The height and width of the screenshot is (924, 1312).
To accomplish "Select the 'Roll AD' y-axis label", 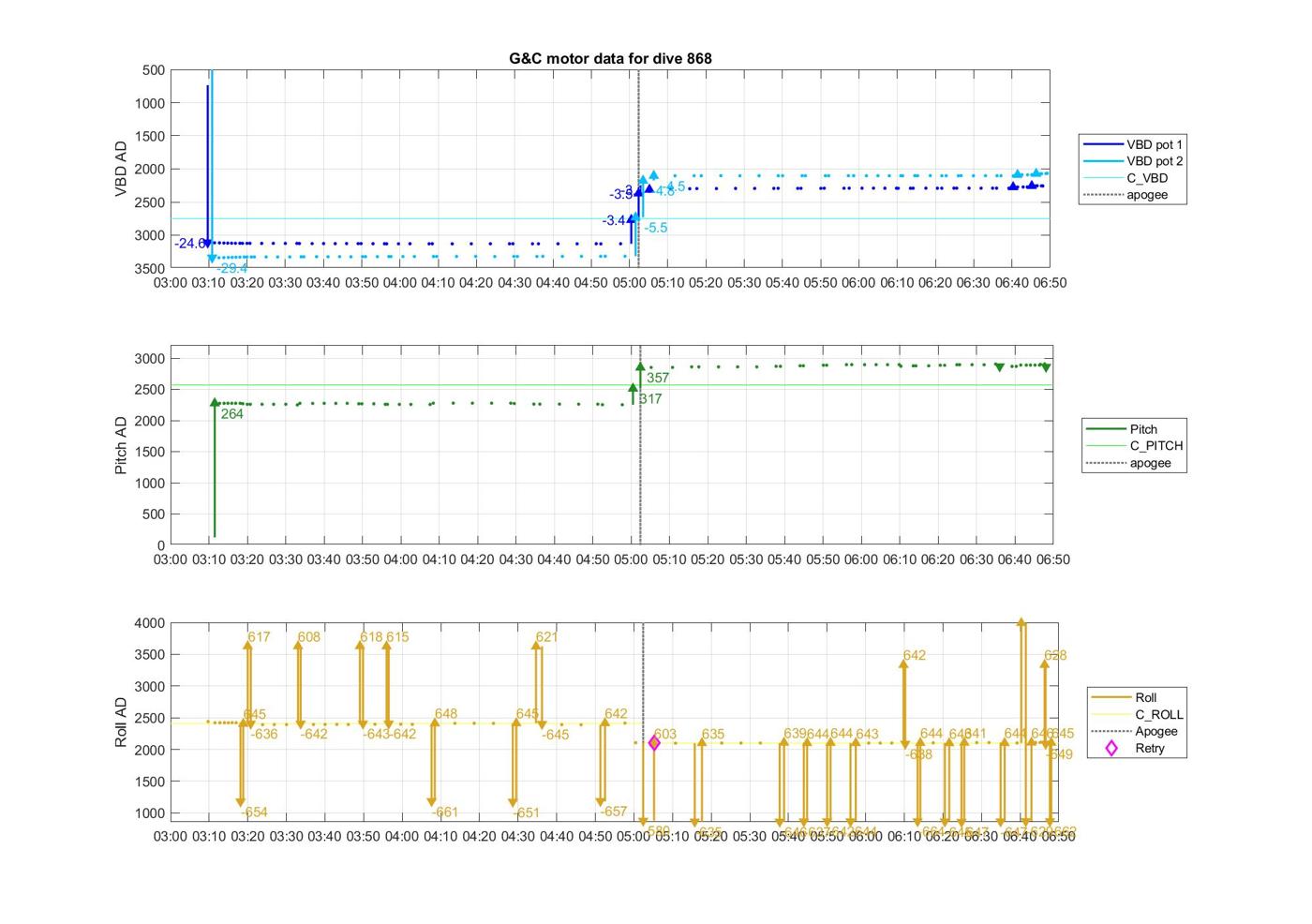I will pyautogui.click(x=121, y=722).
